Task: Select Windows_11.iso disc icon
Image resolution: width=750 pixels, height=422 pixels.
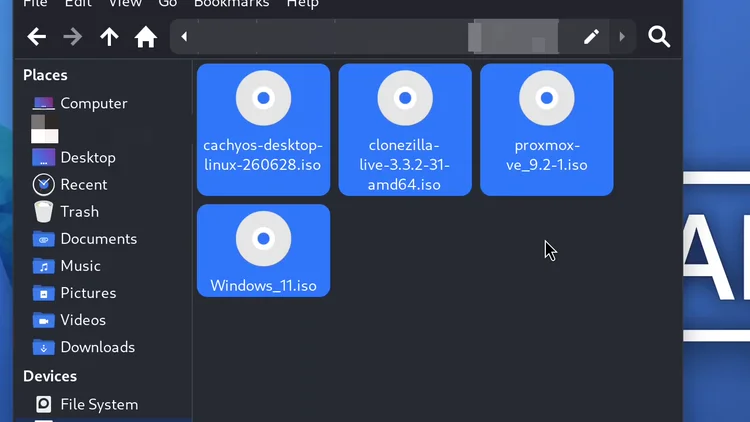Action: pos(264,239)
